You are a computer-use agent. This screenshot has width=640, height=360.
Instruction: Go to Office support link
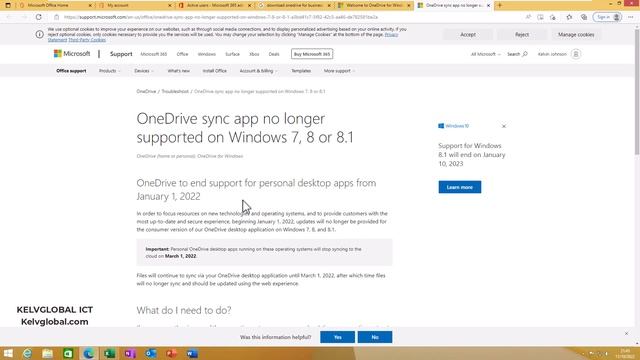(71, 71)
